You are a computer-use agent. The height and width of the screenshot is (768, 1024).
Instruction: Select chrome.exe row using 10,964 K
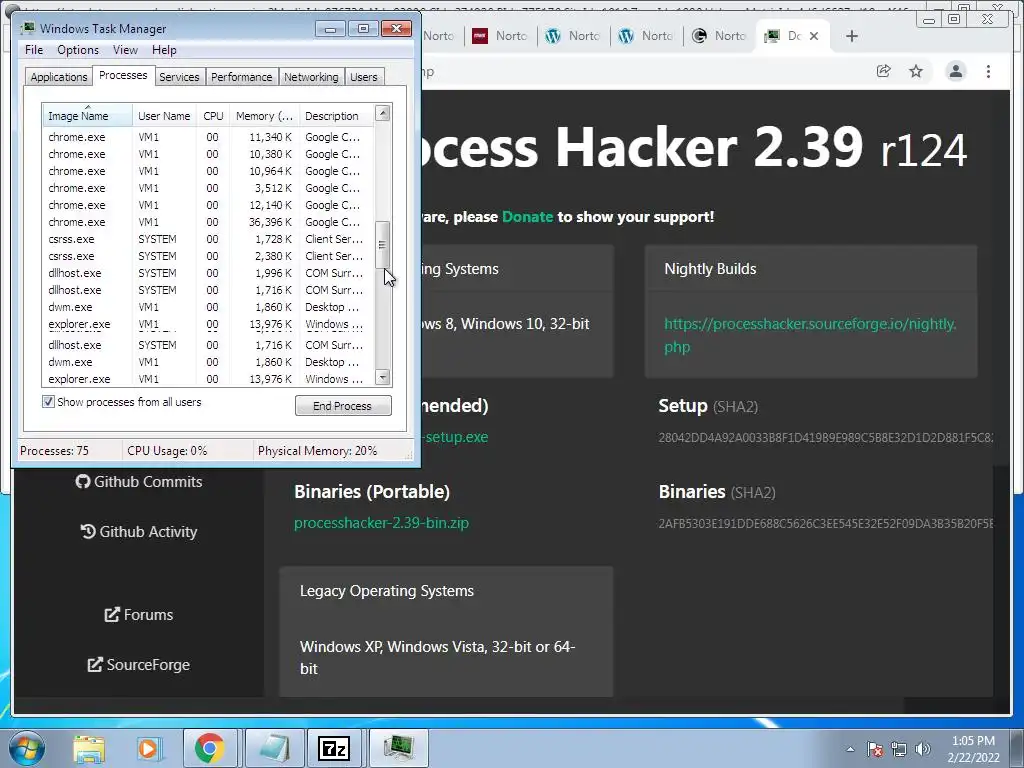(208, 171)
